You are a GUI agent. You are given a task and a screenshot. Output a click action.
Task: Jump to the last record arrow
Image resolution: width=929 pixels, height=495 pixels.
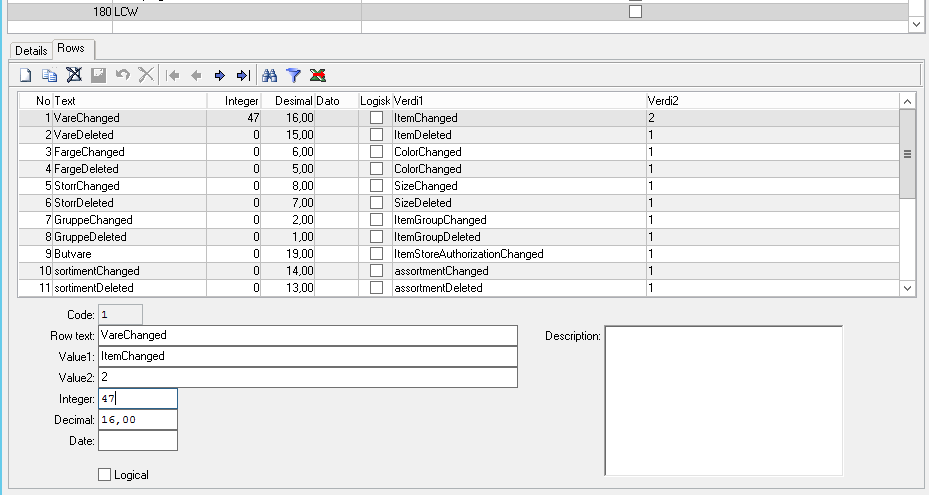pos(243,75)
